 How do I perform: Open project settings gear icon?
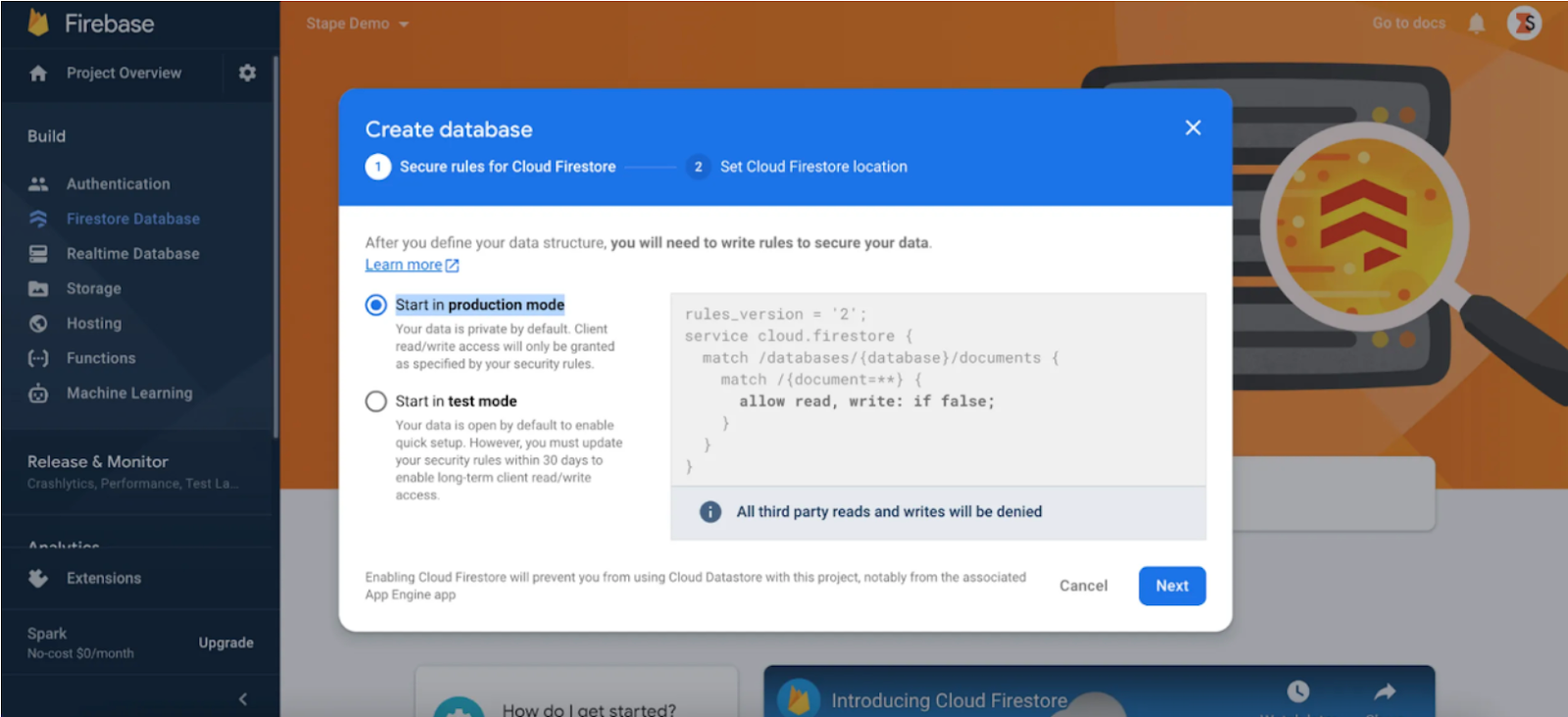(247, 72)
